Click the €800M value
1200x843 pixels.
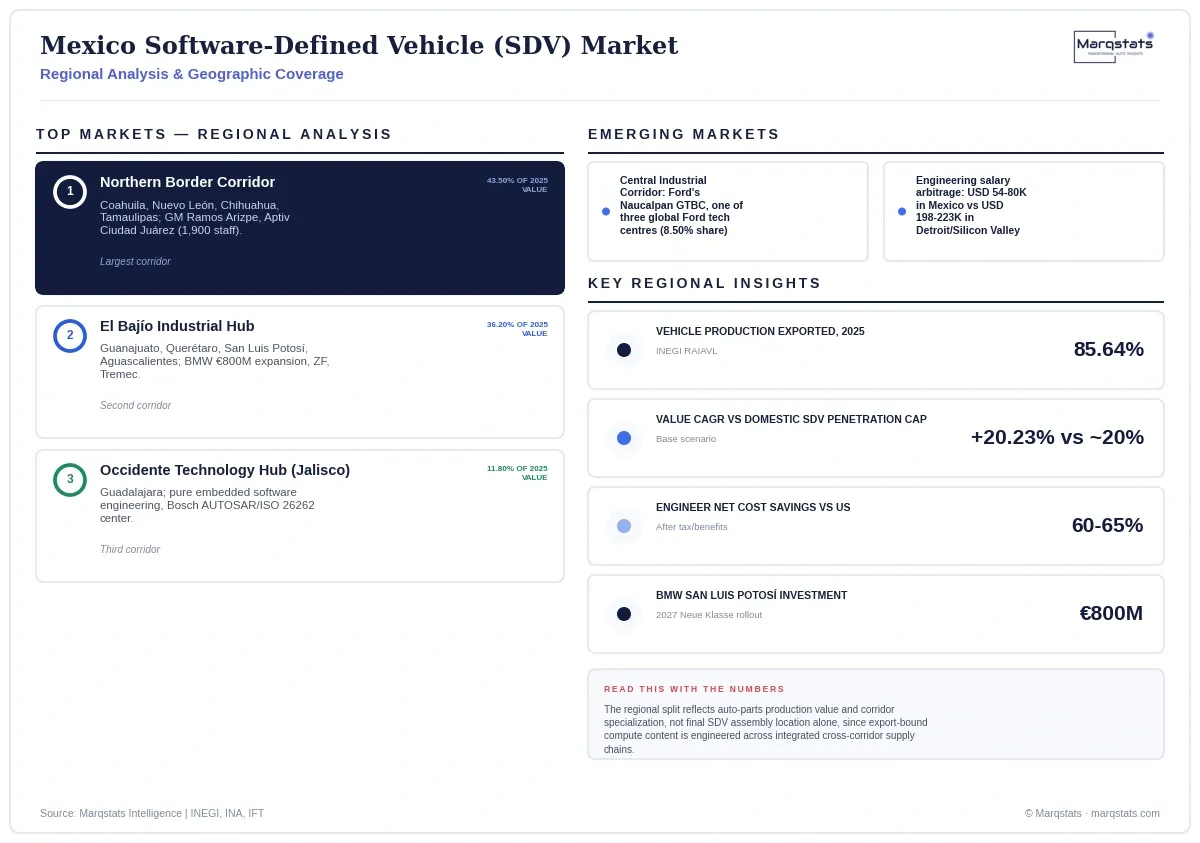[x=1111, y=613]
